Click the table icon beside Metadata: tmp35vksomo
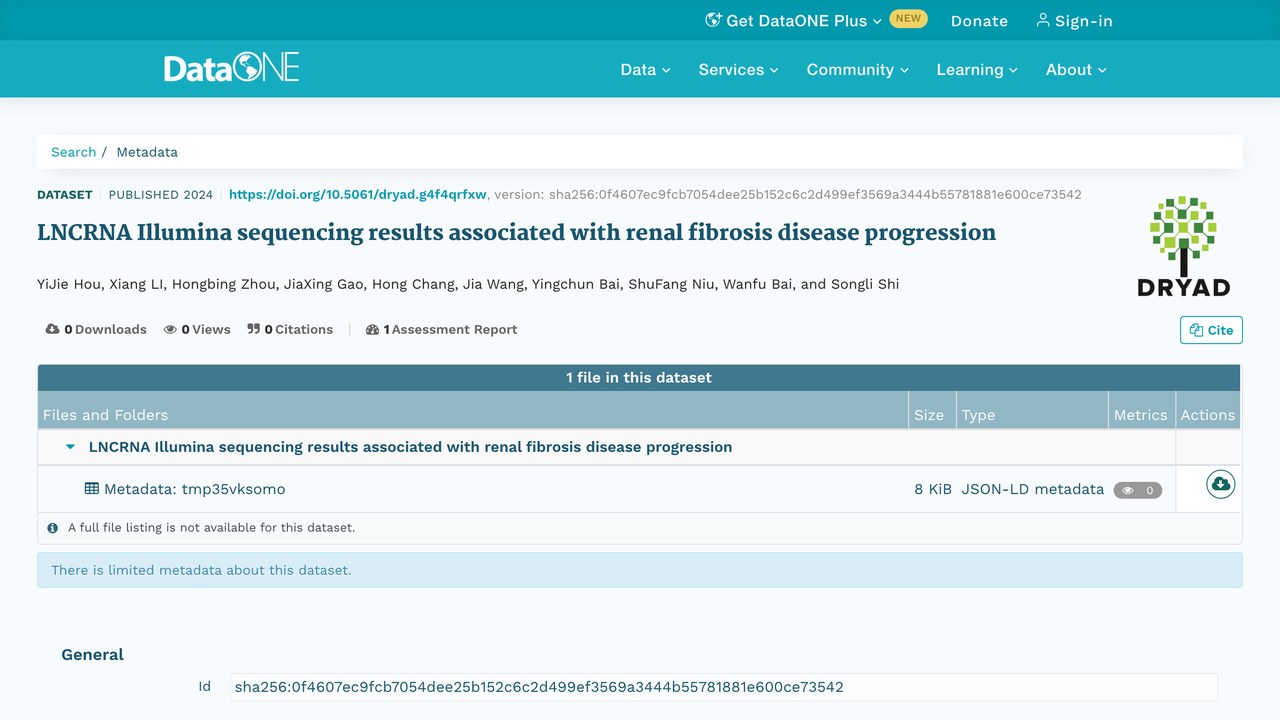 point(92,489)
